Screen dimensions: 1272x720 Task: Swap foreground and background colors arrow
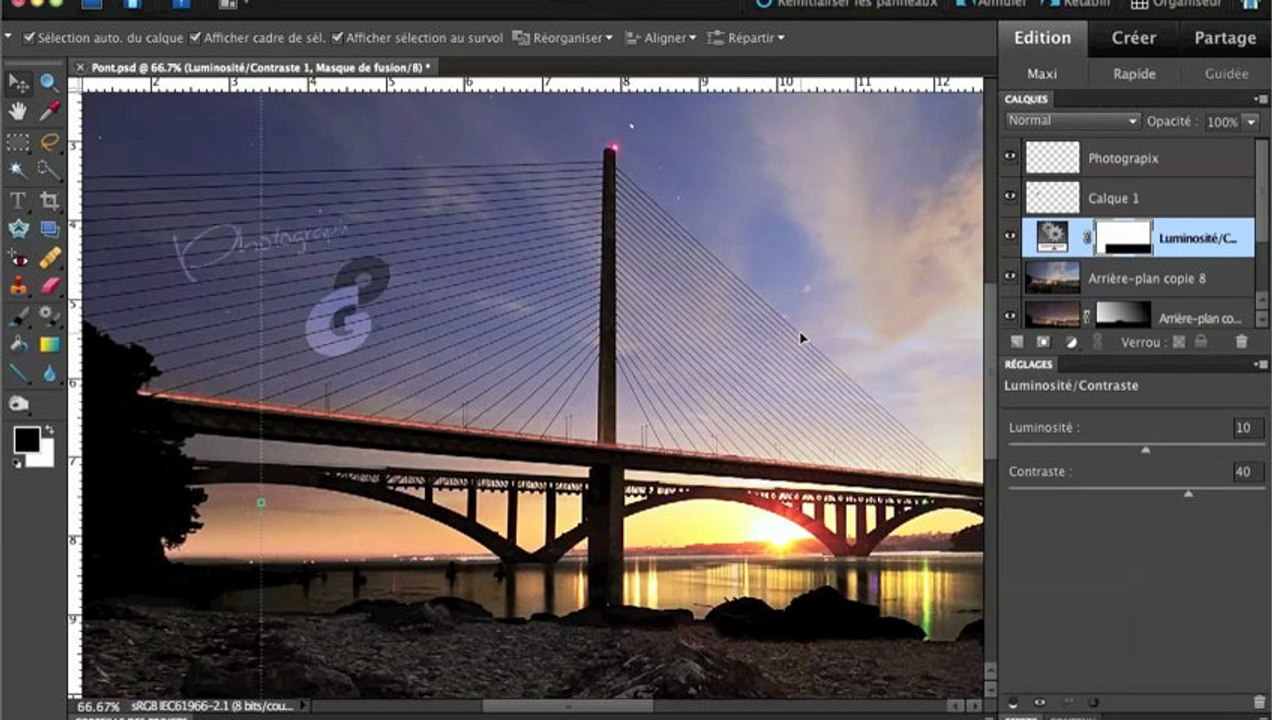pyautogui.click(x=49, y=430)
